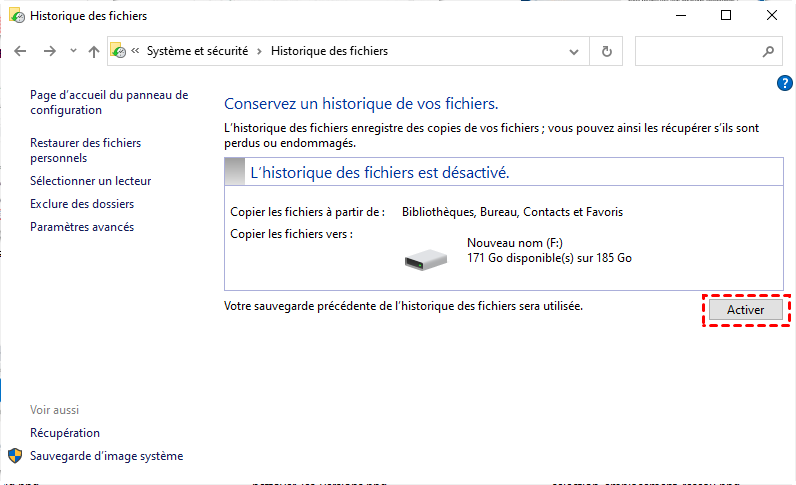Open Paramètres avancés
The image size is (796, 485).
[x=82, y=227]
